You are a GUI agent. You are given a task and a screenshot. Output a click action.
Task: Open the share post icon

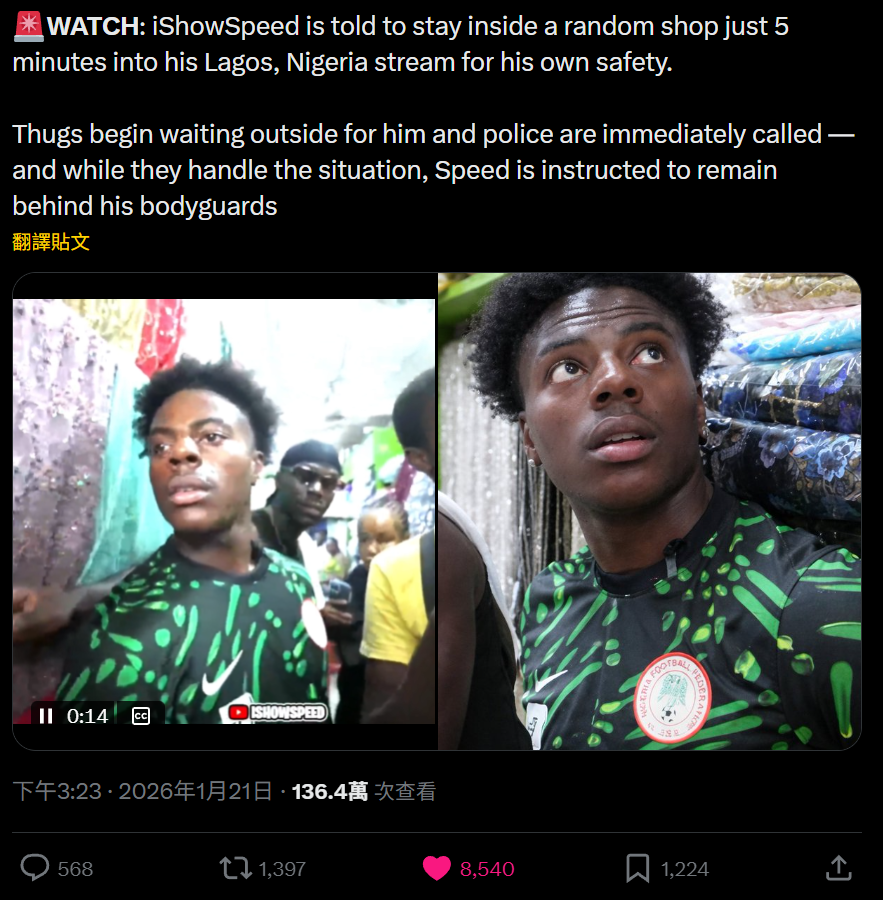838,868
